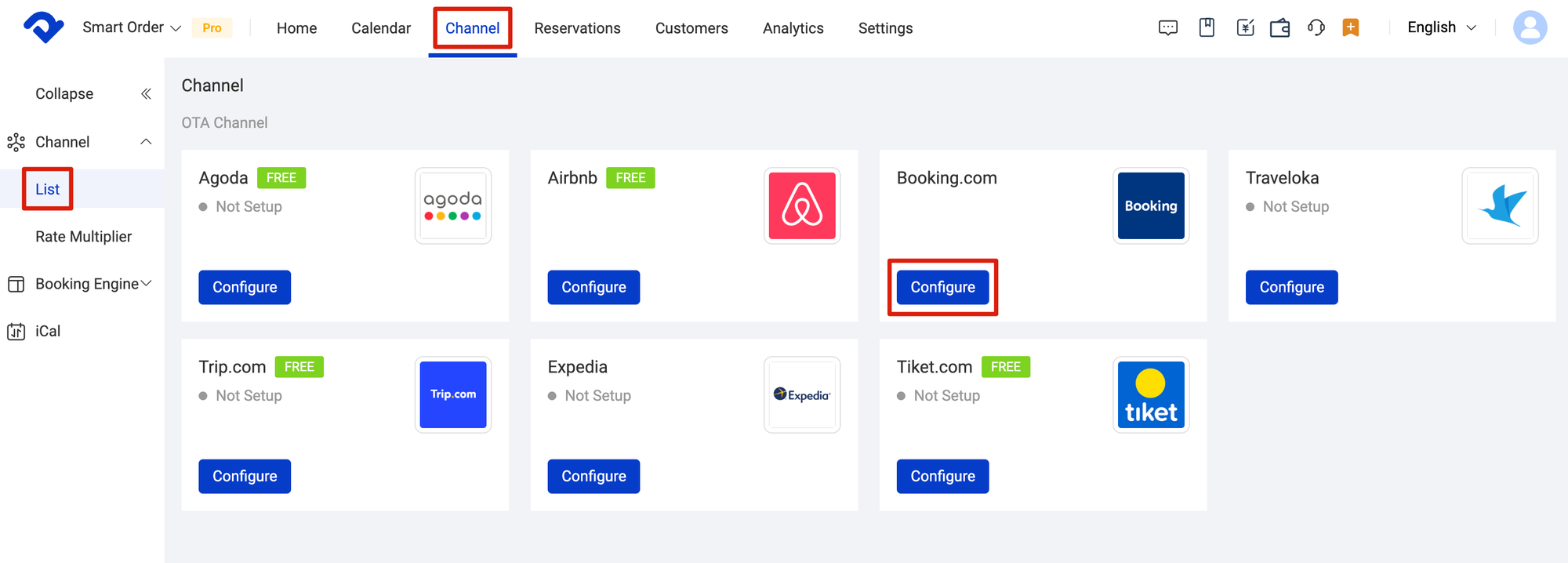Click the bookmark guide book icon
The width and height of the screenshot is (1568, 563).
[1207, 28]
